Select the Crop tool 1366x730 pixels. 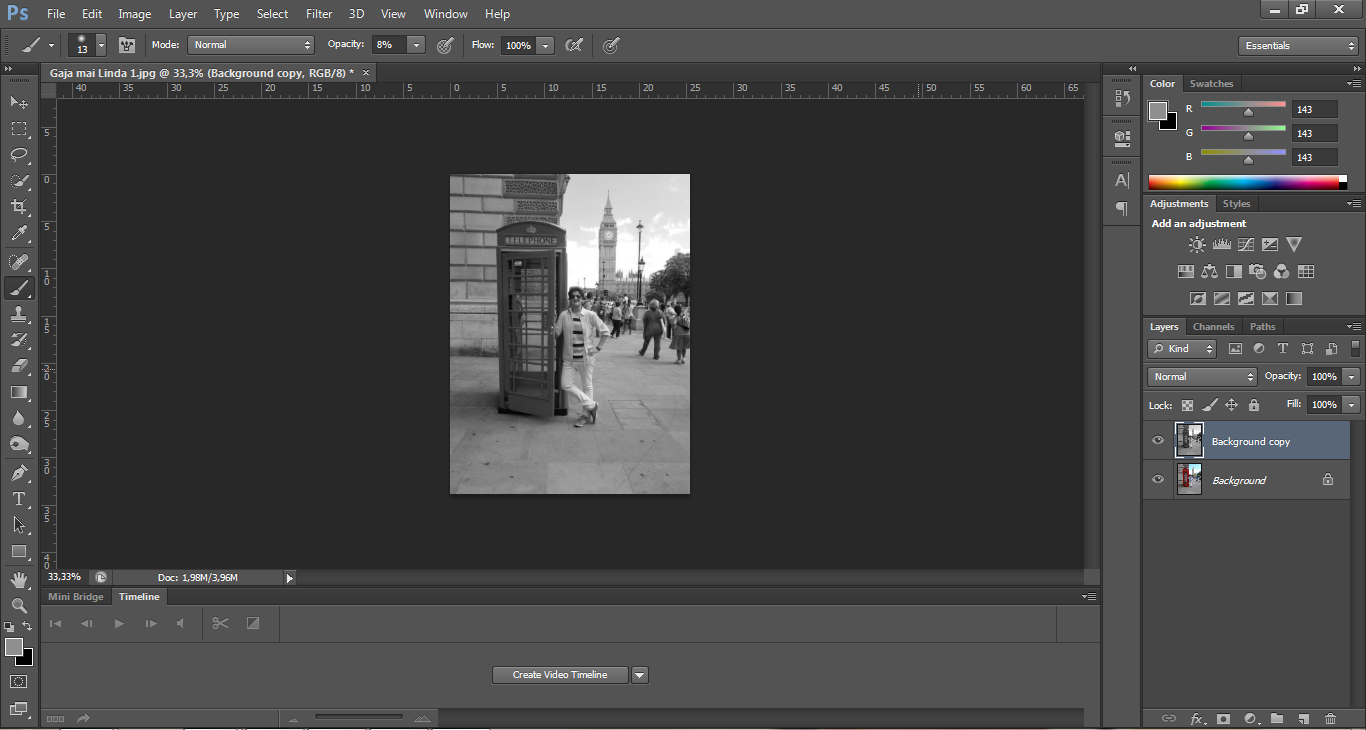(x=19, y=207)
